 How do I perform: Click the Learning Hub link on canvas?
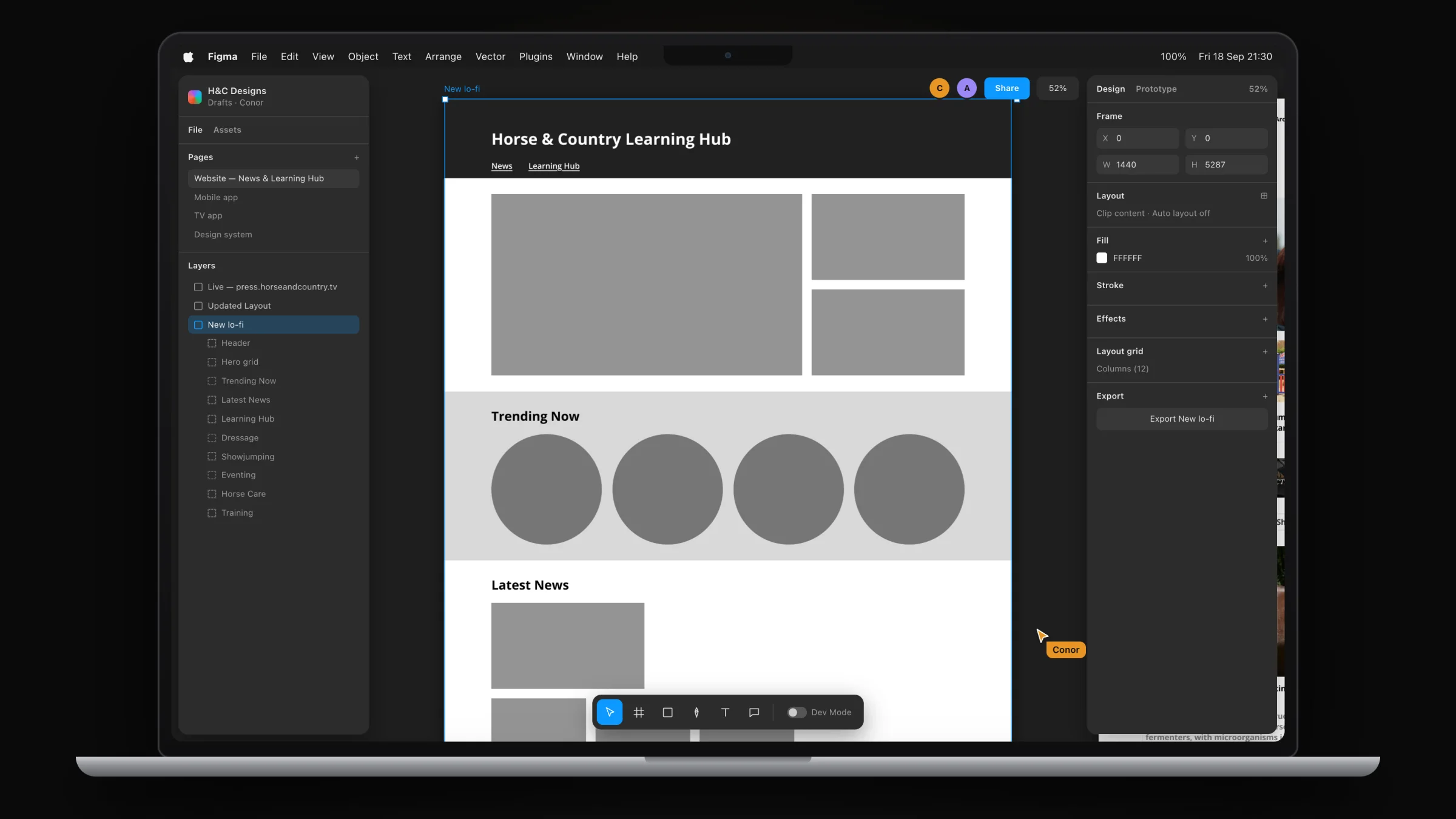(x=554, y=166)
